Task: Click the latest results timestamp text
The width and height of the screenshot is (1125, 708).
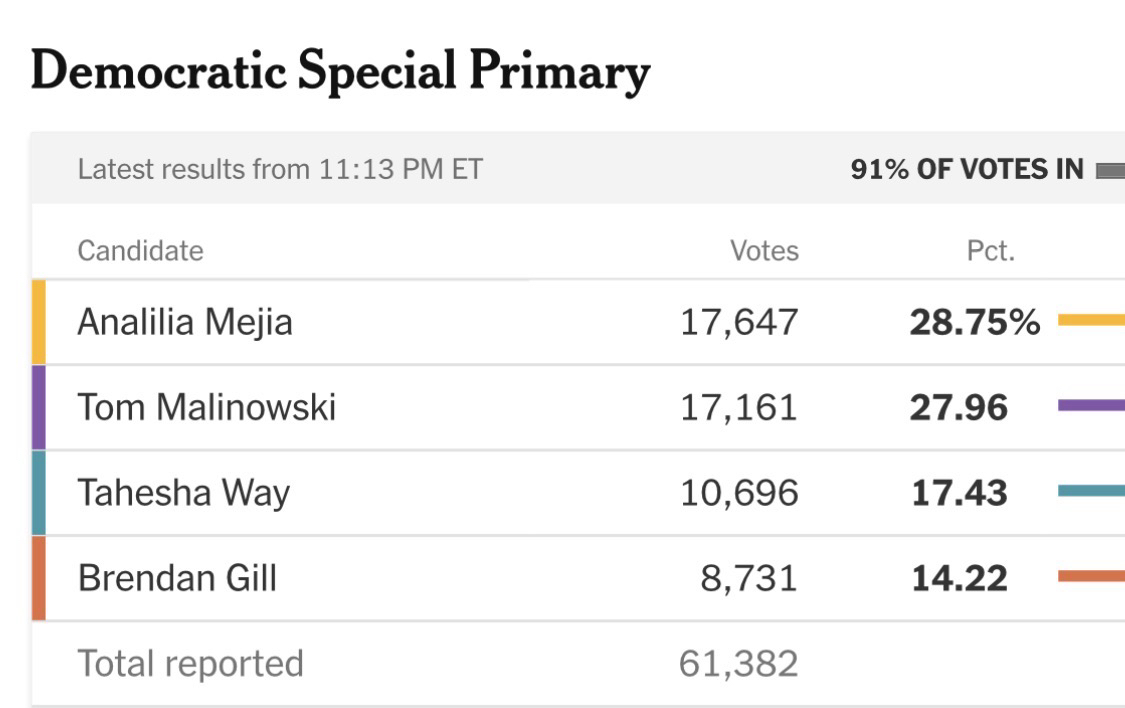Action: click(x=280, y=169)
